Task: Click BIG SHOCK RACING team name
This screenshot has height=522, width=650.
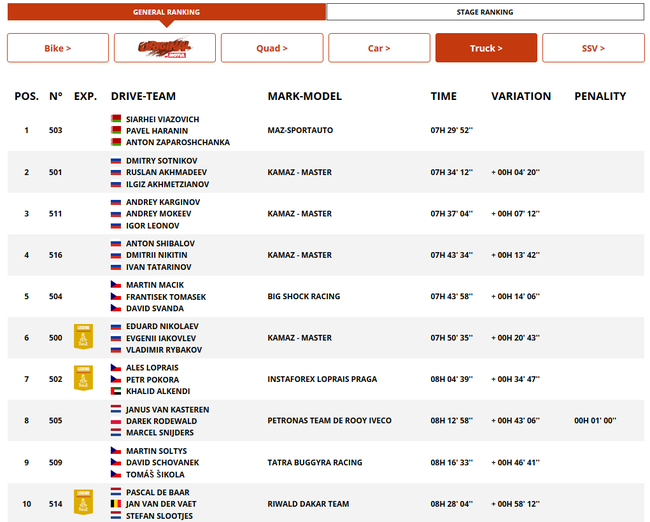Action: click(304, 296)
